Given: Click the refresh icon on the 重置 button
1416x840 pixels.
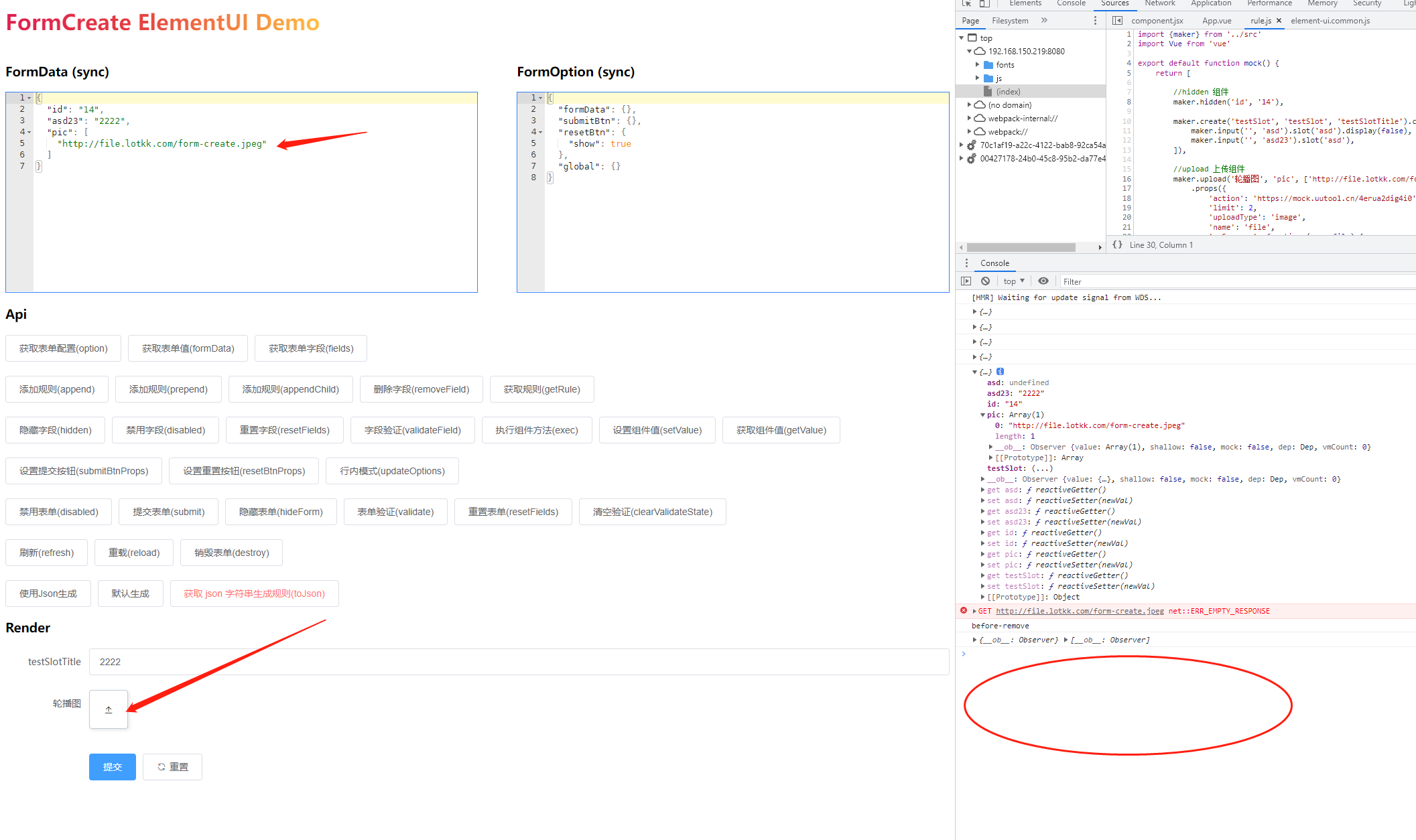Looking at the screenshot, I should click(x=161, y=766).
